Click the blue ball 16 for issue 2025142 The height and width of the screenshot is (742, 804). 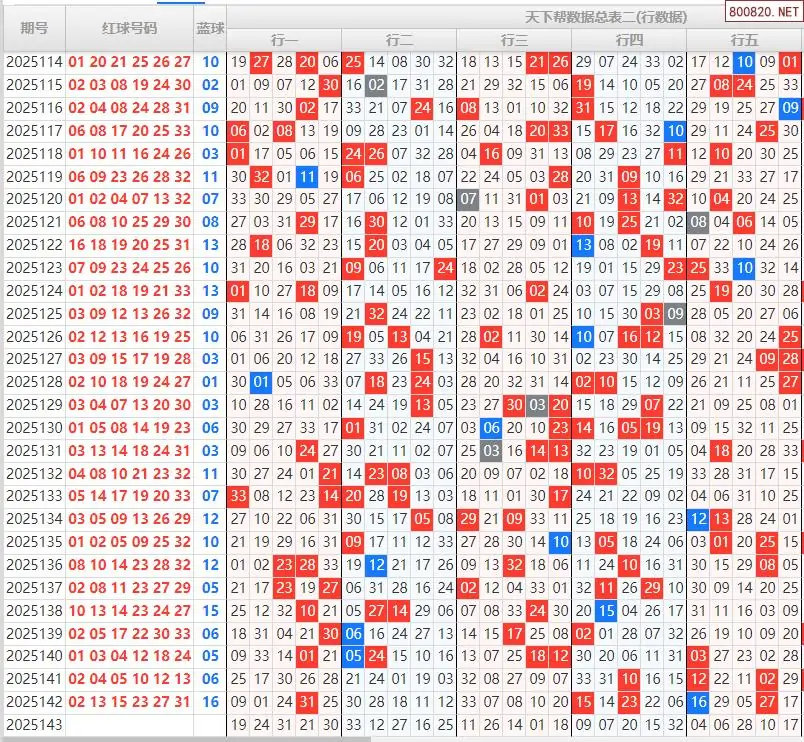click(x=210, y=702)
